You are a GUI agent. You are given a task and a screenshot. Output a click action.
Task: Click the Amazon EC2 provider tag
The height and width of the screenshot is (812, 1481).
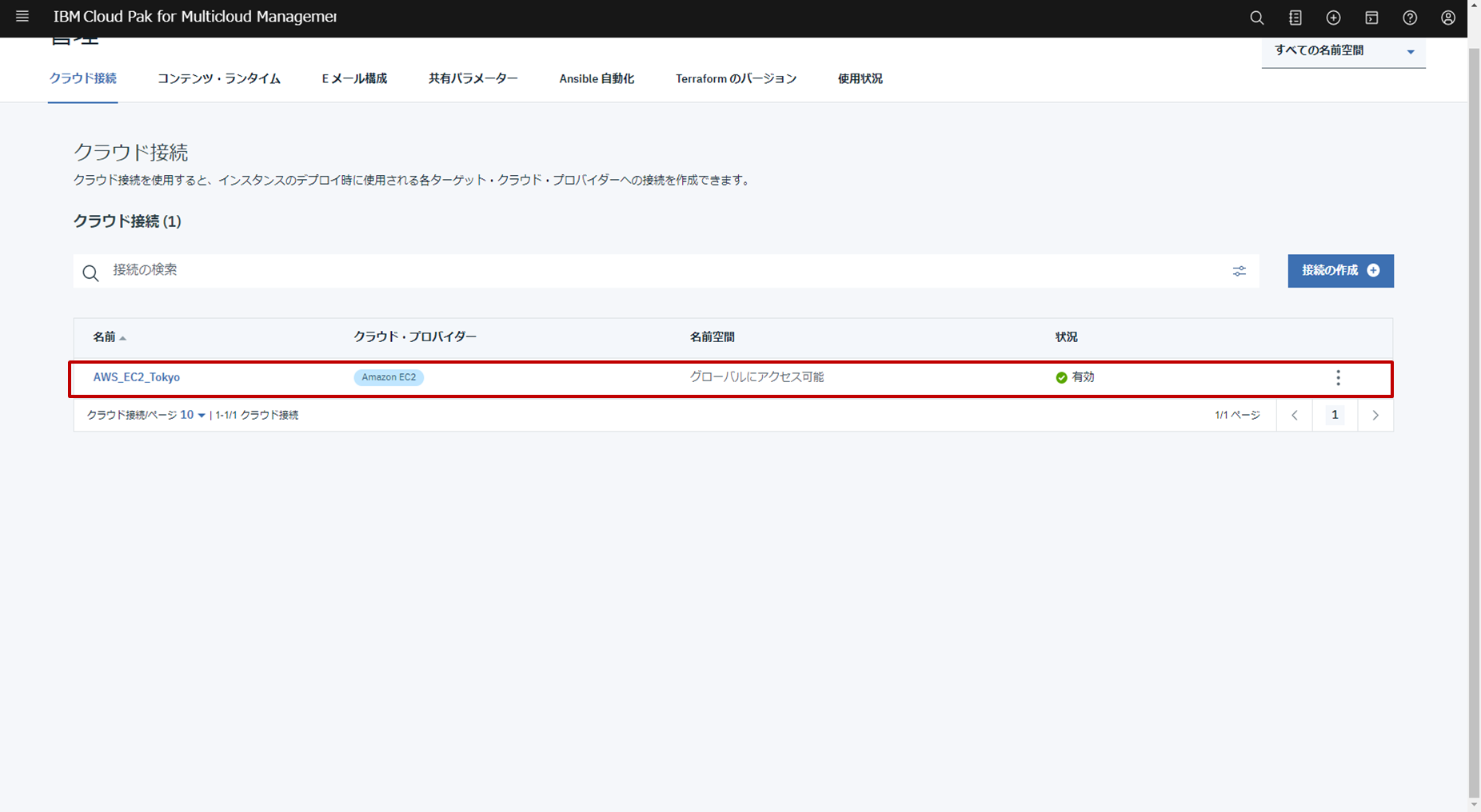(389, 377)
